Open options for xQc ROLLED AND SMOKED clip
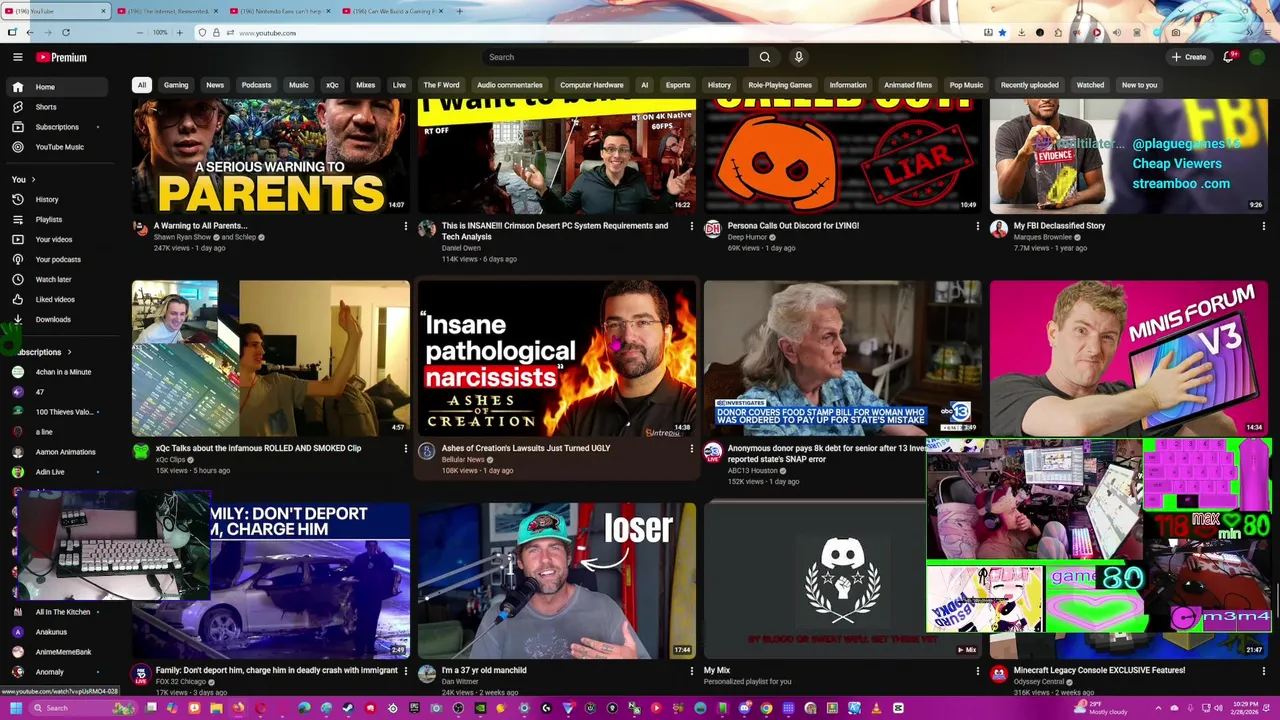The height and width of the screenshot is (720, 1280). [x=405, y=449]
